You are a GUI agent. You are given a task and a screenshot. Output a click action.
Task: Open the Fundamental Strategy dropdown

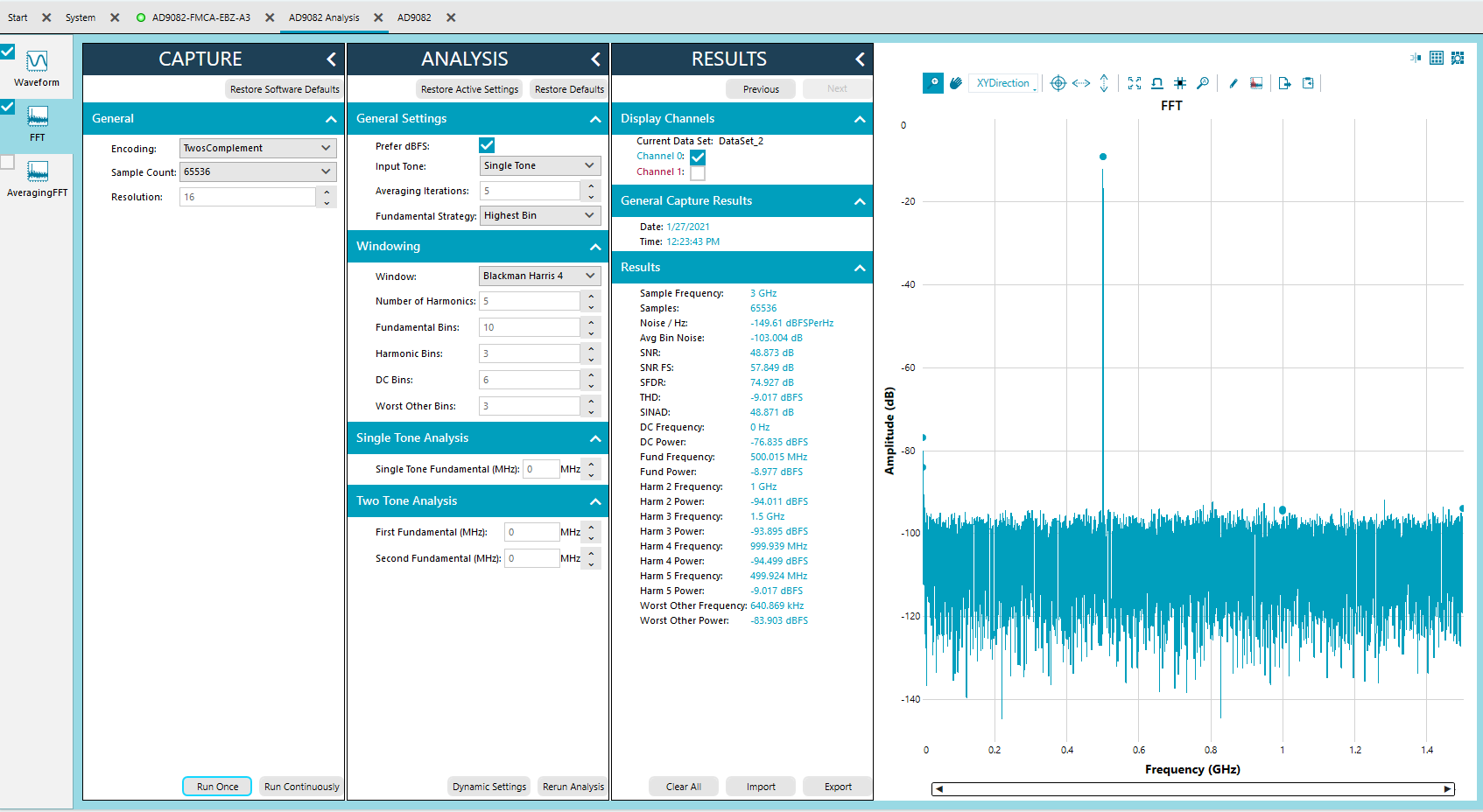tap(539, 215)
